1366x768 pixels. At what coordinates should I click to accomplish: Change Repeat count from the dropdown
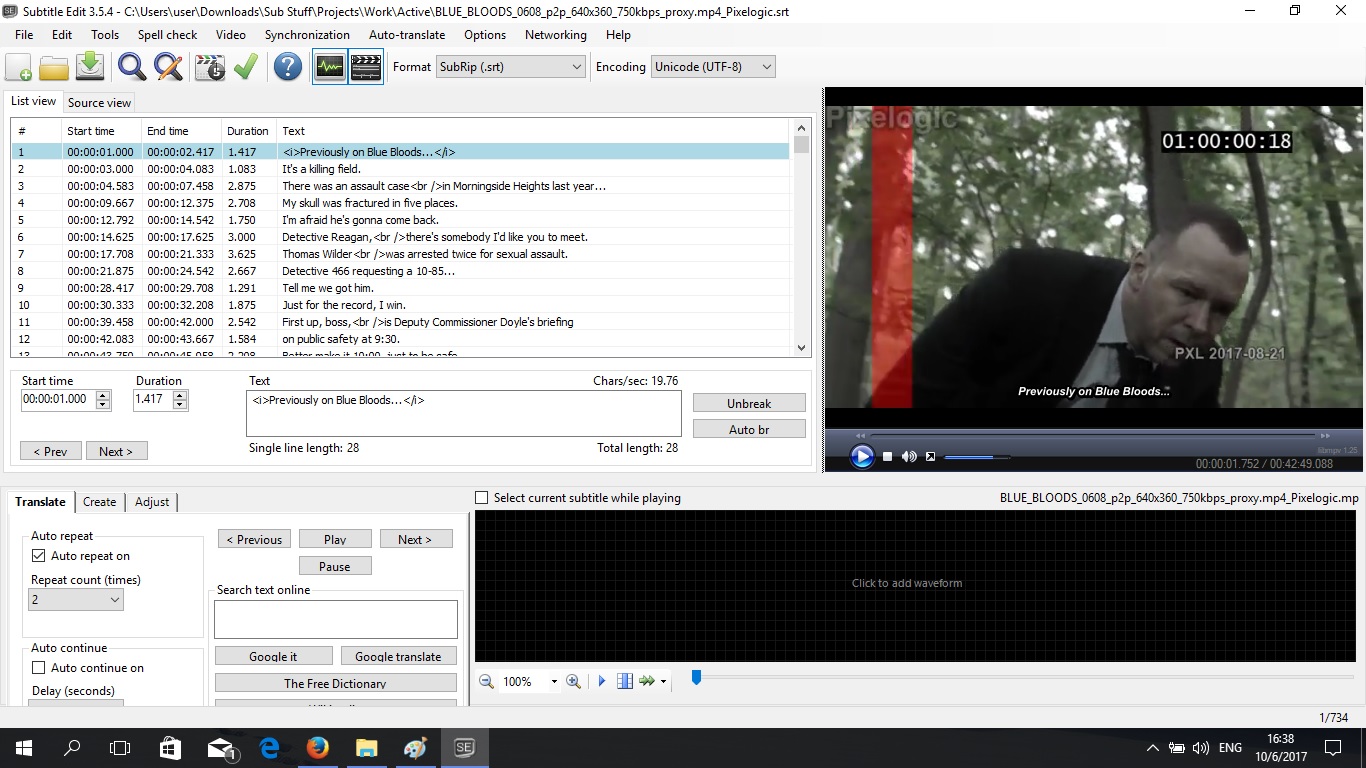tap(116, 599)
